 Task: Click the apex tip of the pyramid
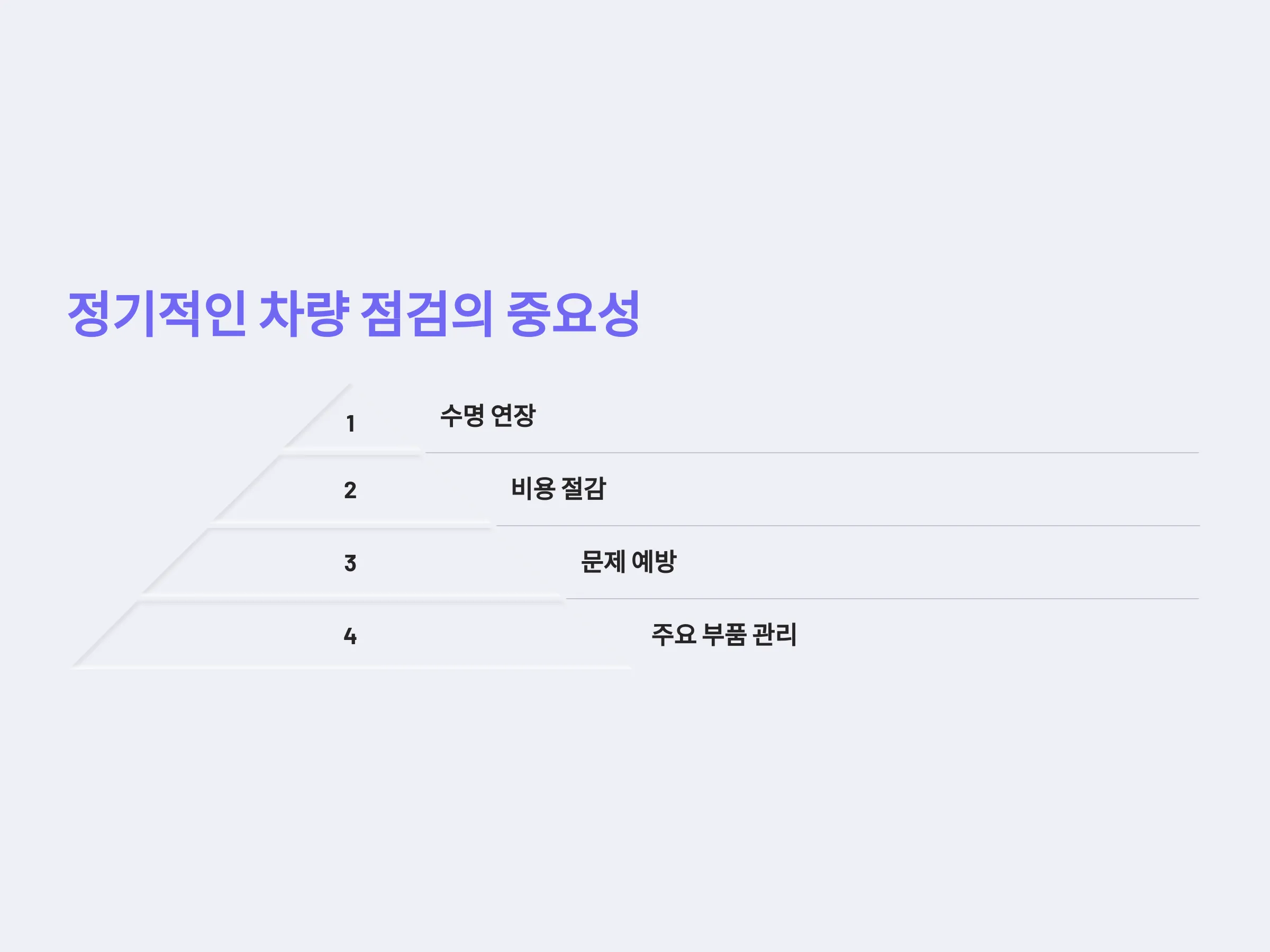pyautogui.click(x=349, y=386)
